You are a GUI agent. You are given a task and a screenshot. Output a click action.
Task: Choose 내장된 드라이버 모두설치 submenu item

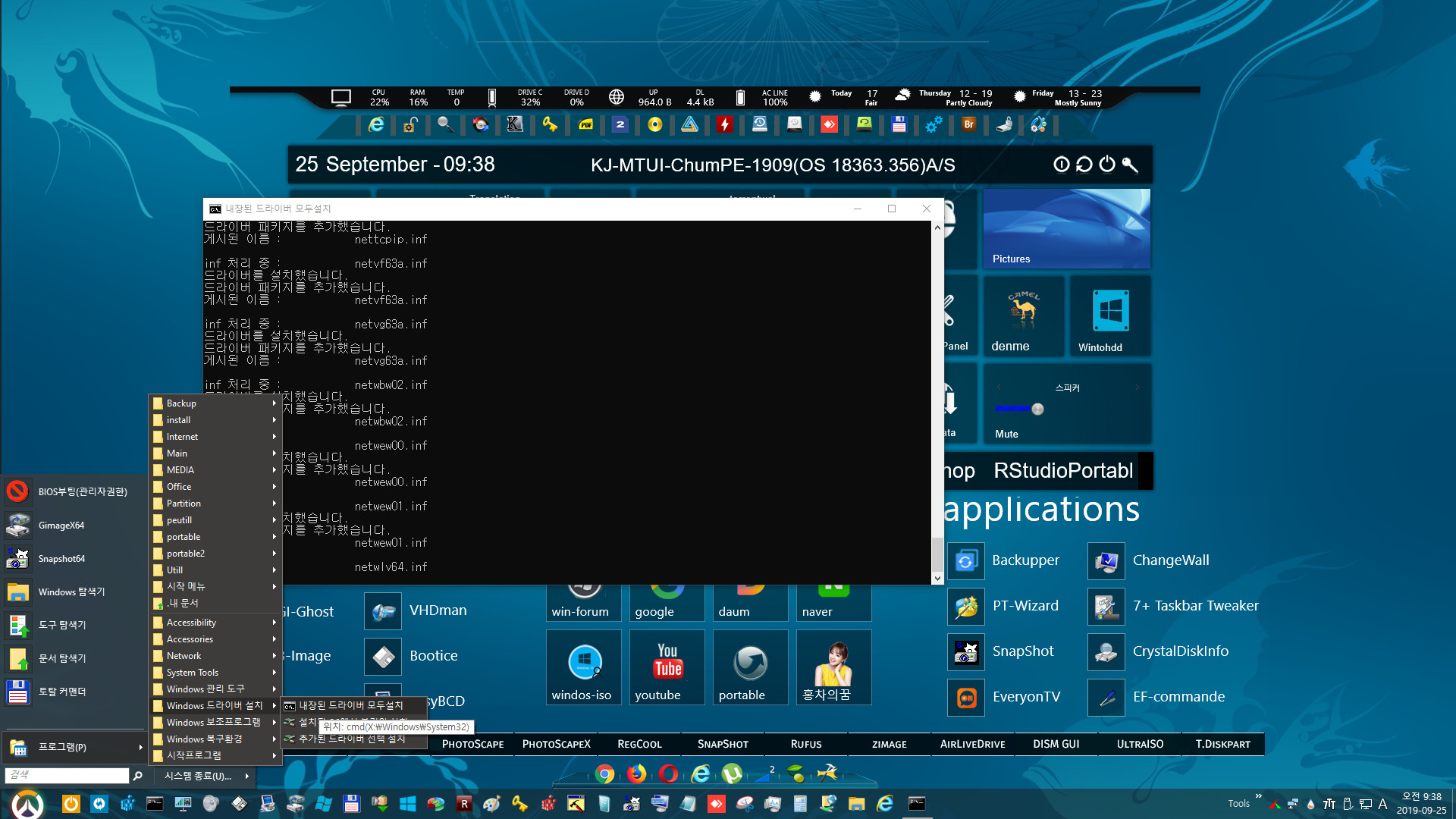(x=353, y=706)
